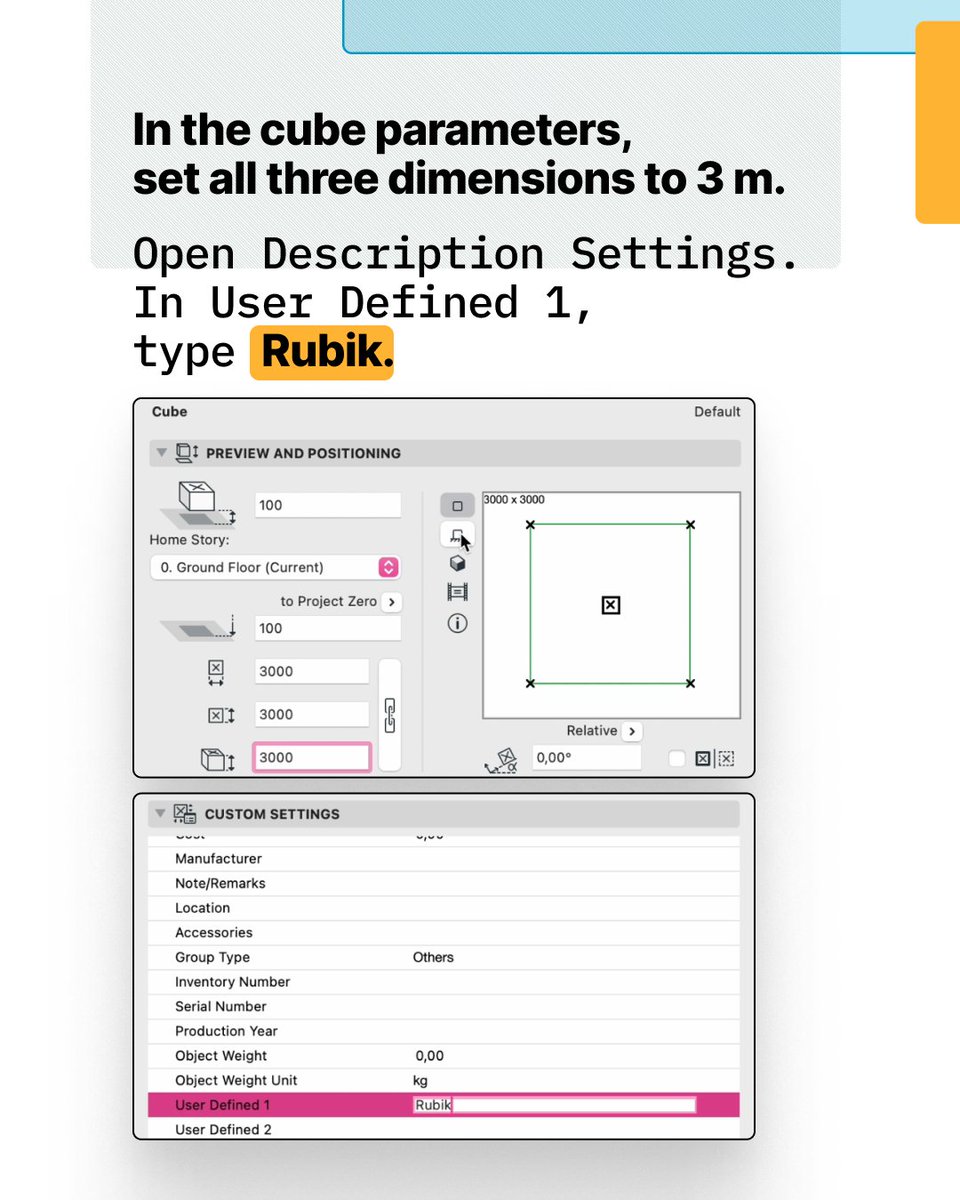Click the User Defined 1 value field
The height and width of the screenshot is (1200, 960).
click(555, 1104)
